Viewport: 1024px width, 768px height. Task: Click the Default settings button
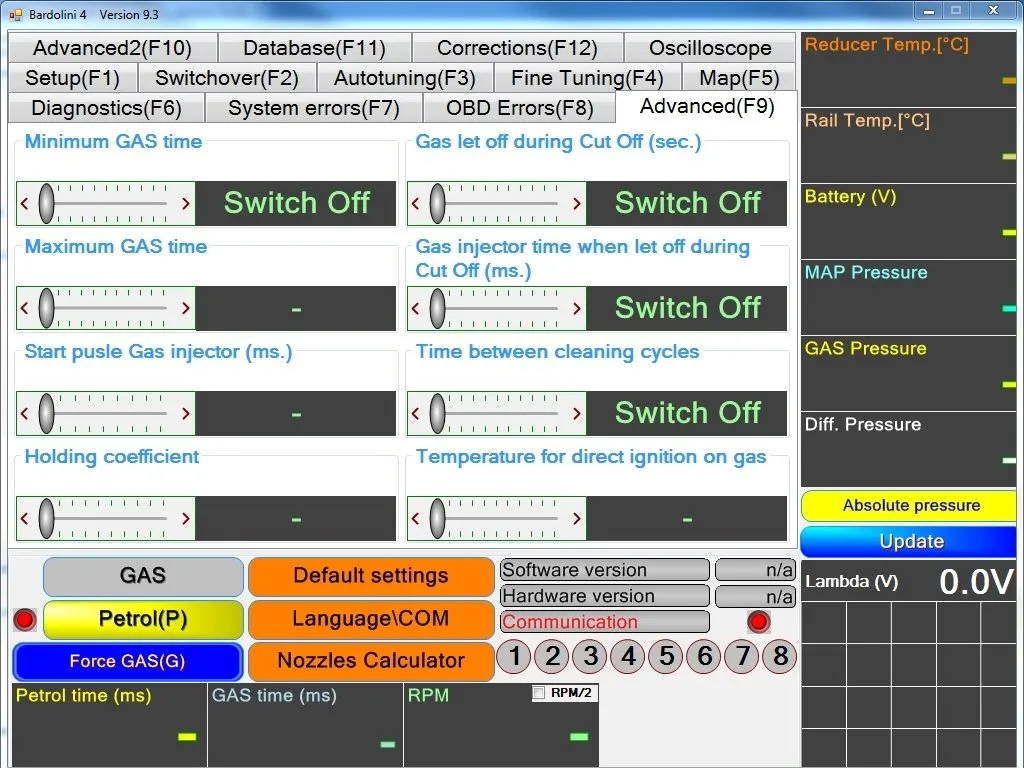371,576
